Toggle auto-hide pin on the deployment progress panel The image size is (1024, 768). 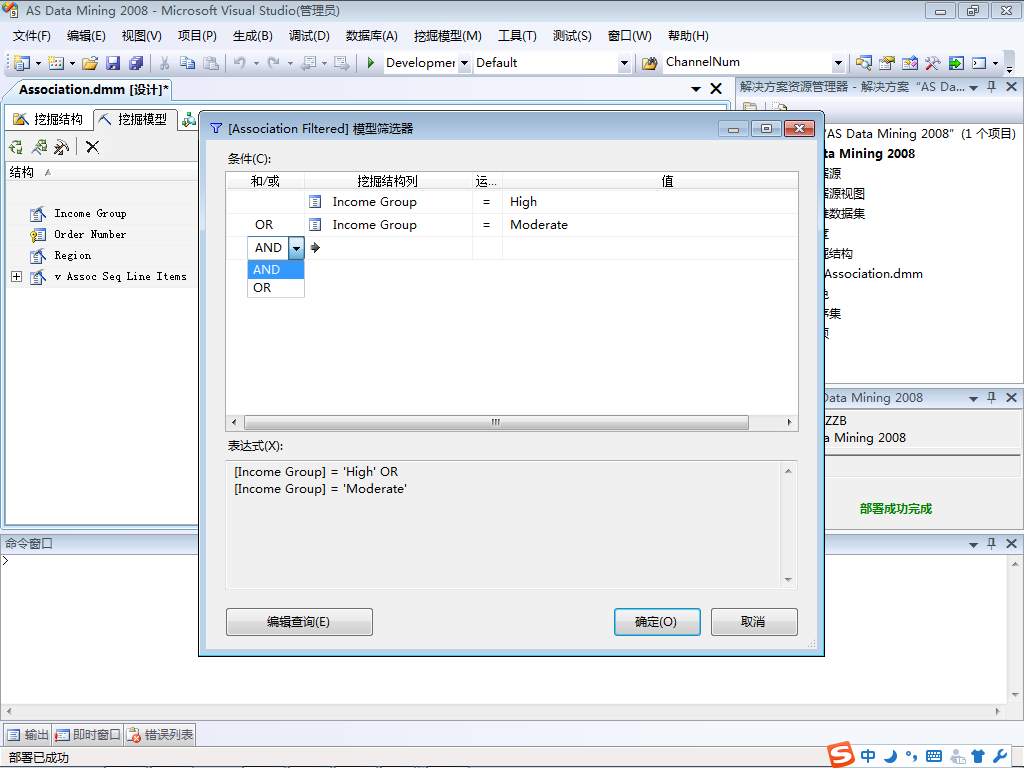[x=991, y=398]
